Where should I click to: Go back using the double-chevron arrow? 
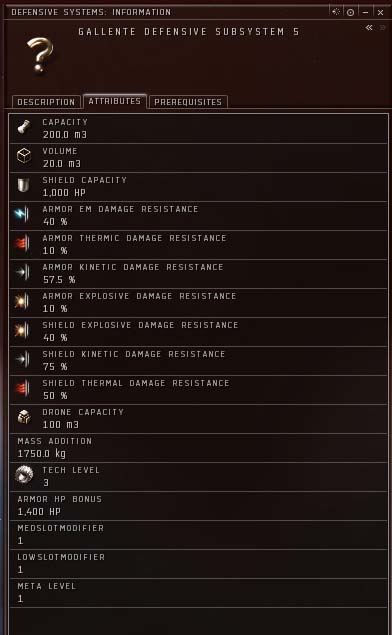369,28
